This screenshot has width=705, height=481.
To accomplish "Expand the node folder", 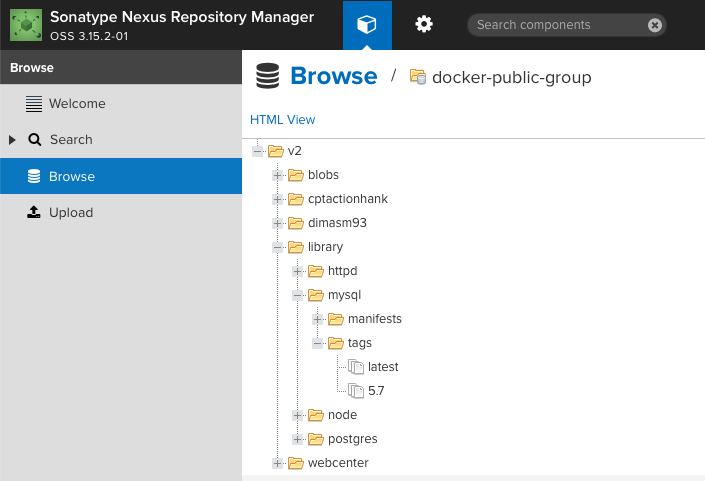I will point(297,415).
